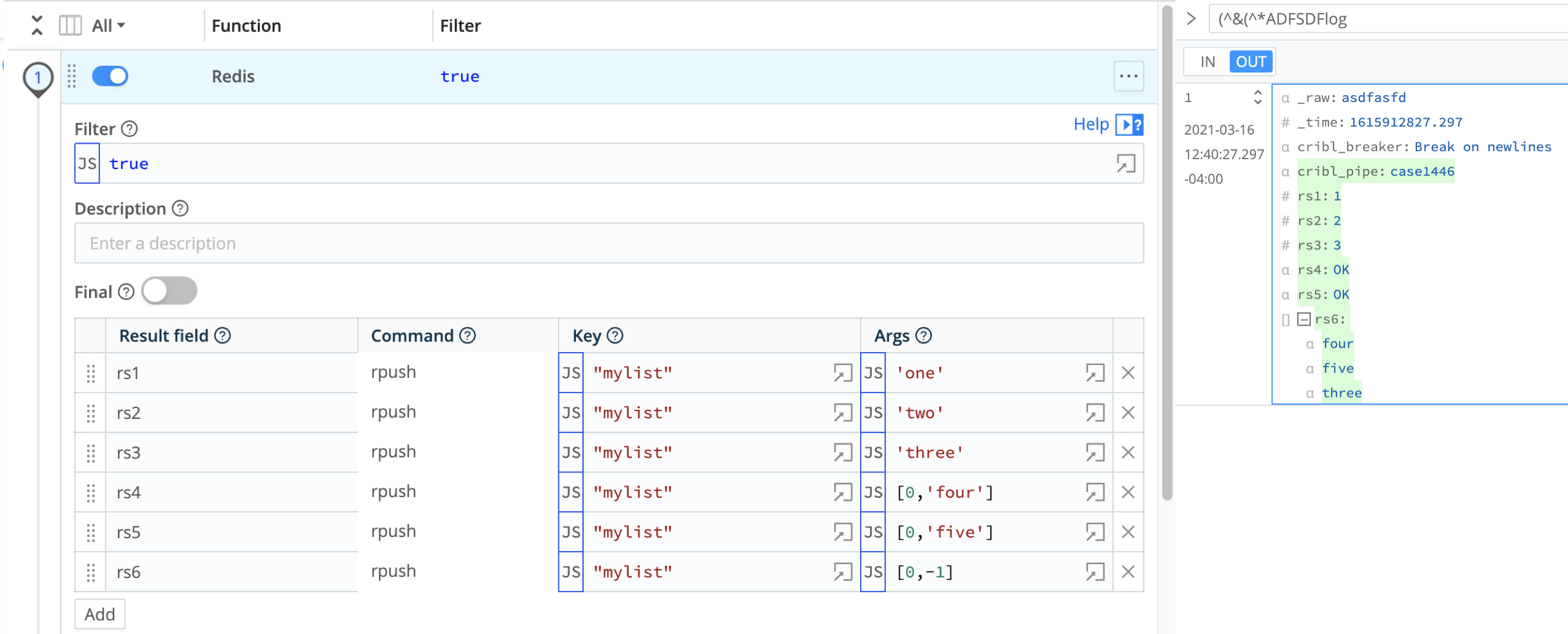Open the All functions dropdown

tap(106, 25)
